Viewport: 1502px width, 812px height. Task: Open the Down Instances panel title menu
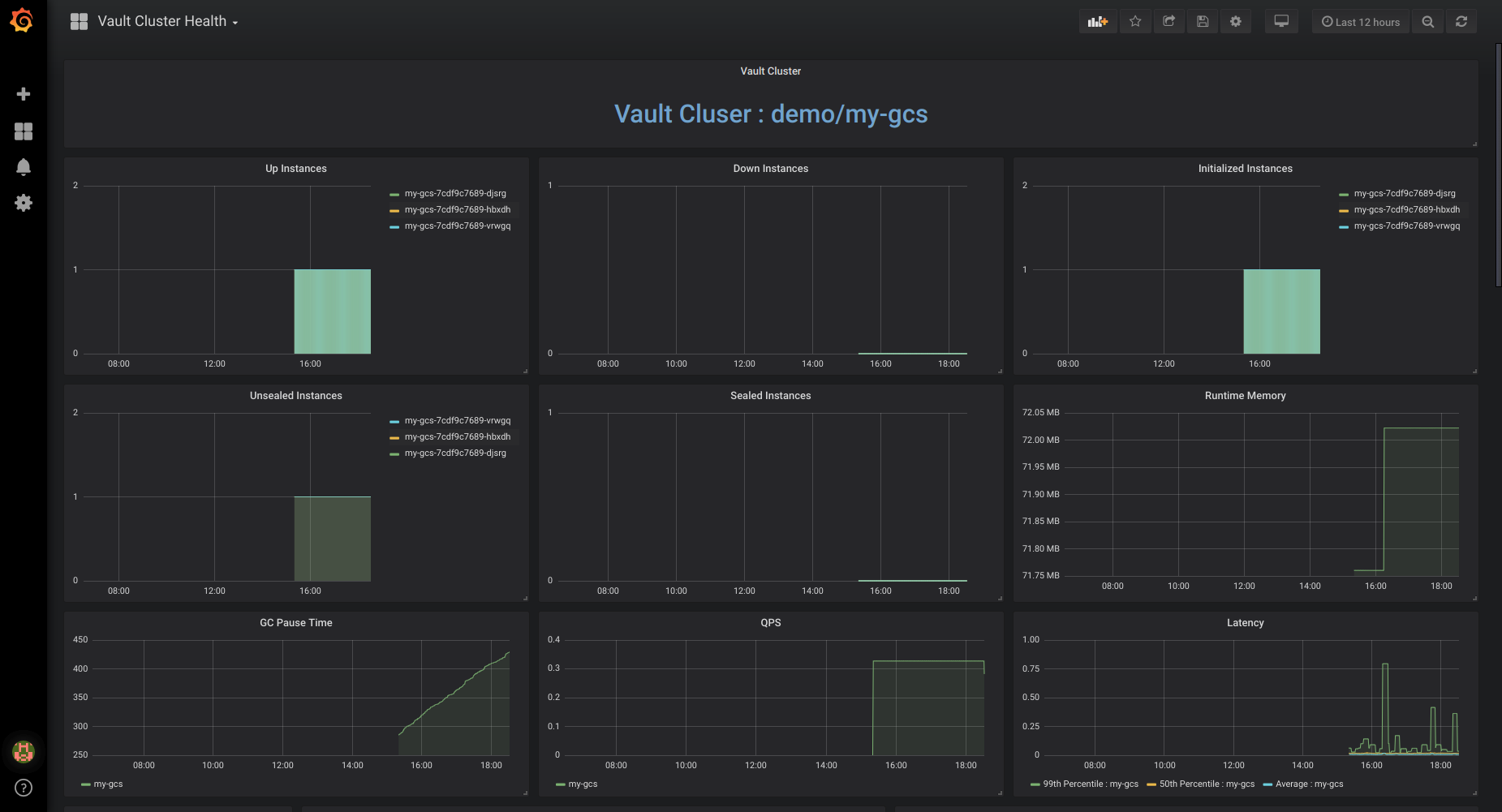tap(770, 168)
